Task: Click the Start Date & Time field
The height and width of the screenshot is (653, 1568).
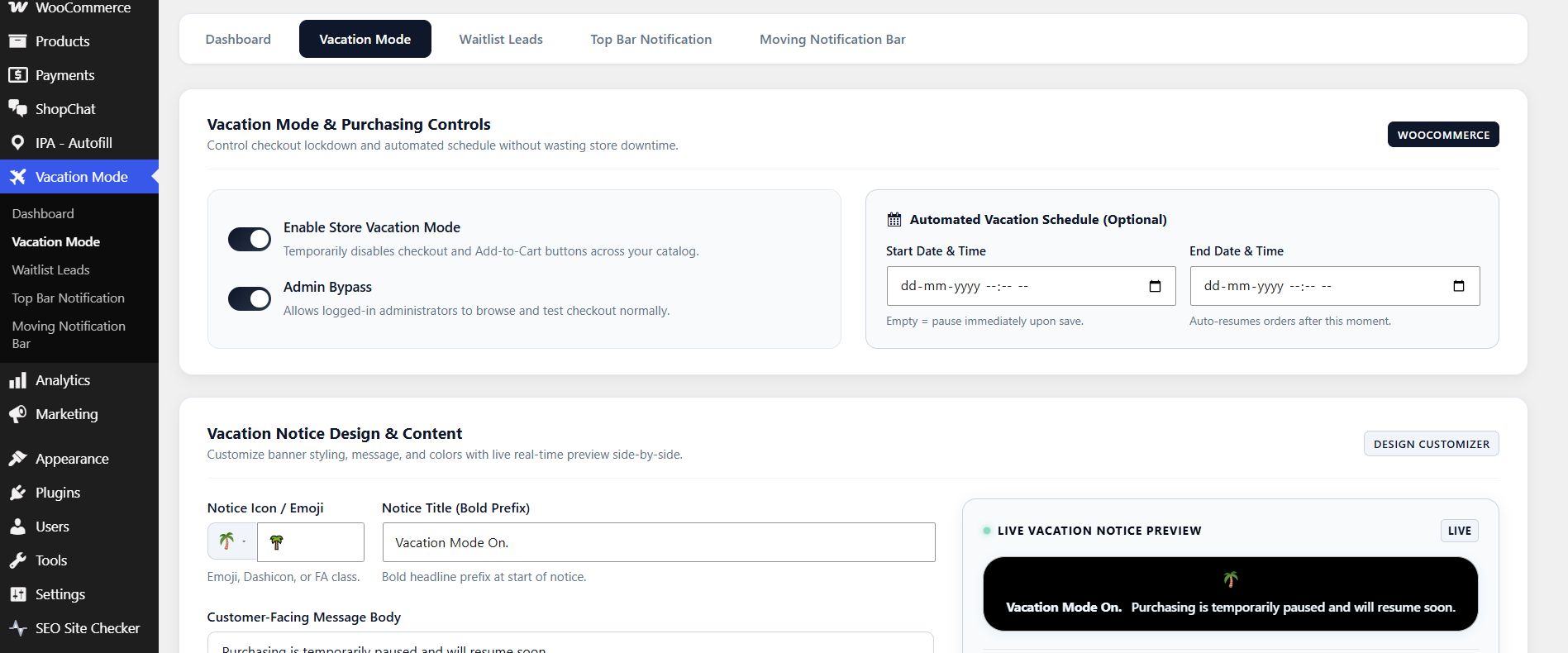Action: 1031,286
